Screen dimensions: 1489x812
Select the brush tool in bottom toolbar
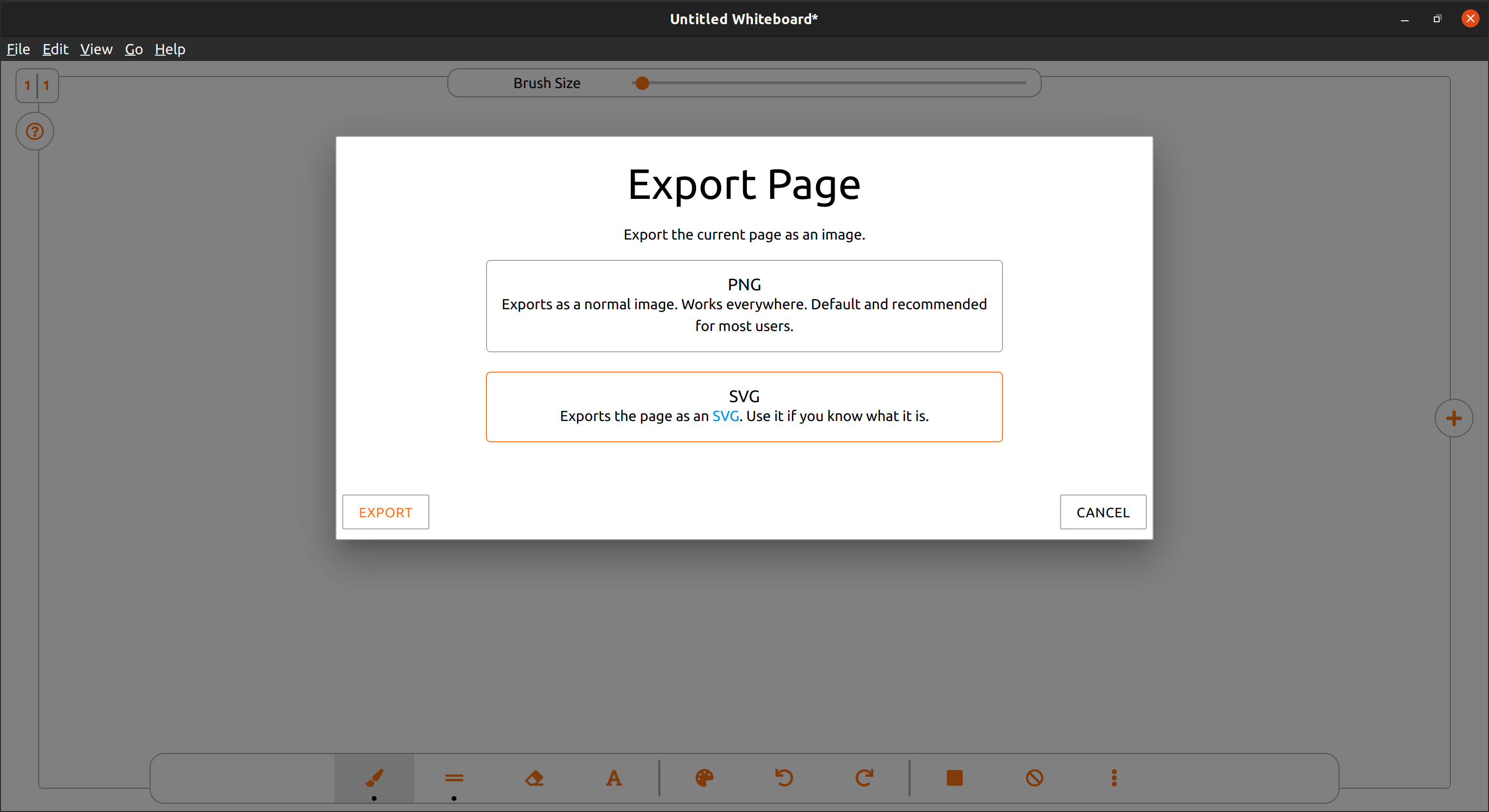[374, 777]
